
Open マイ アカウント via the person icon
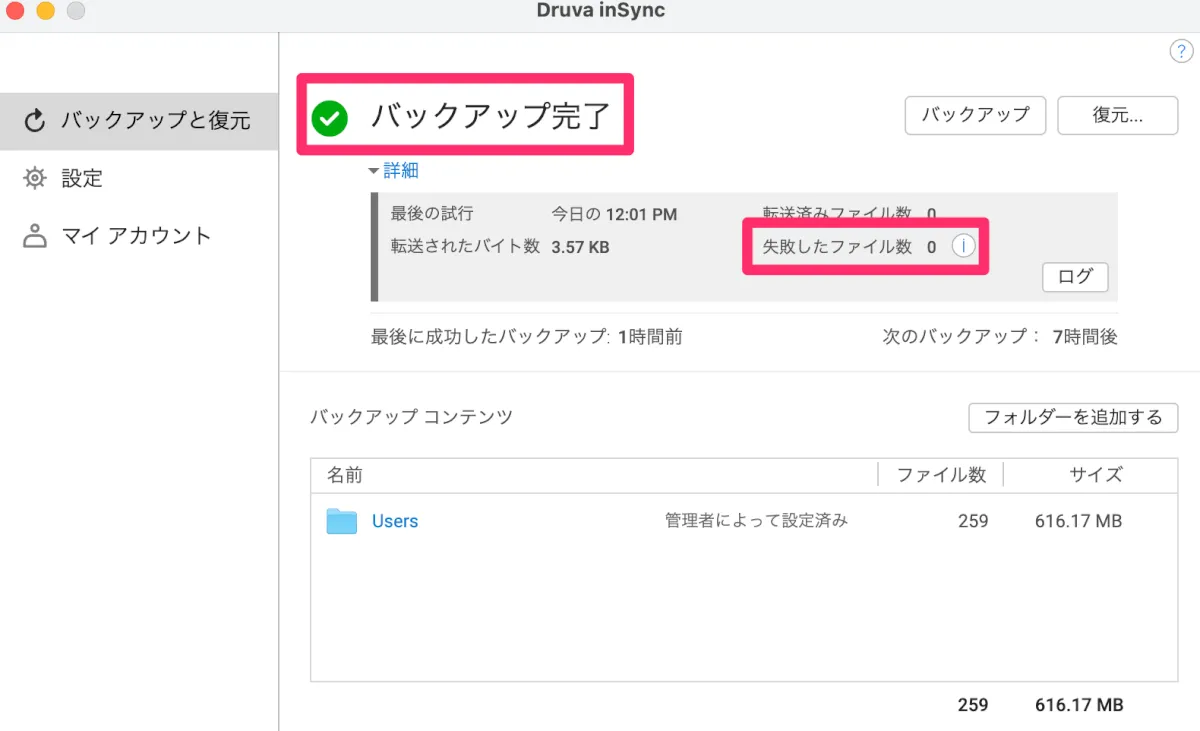click(x=33, y=235)
